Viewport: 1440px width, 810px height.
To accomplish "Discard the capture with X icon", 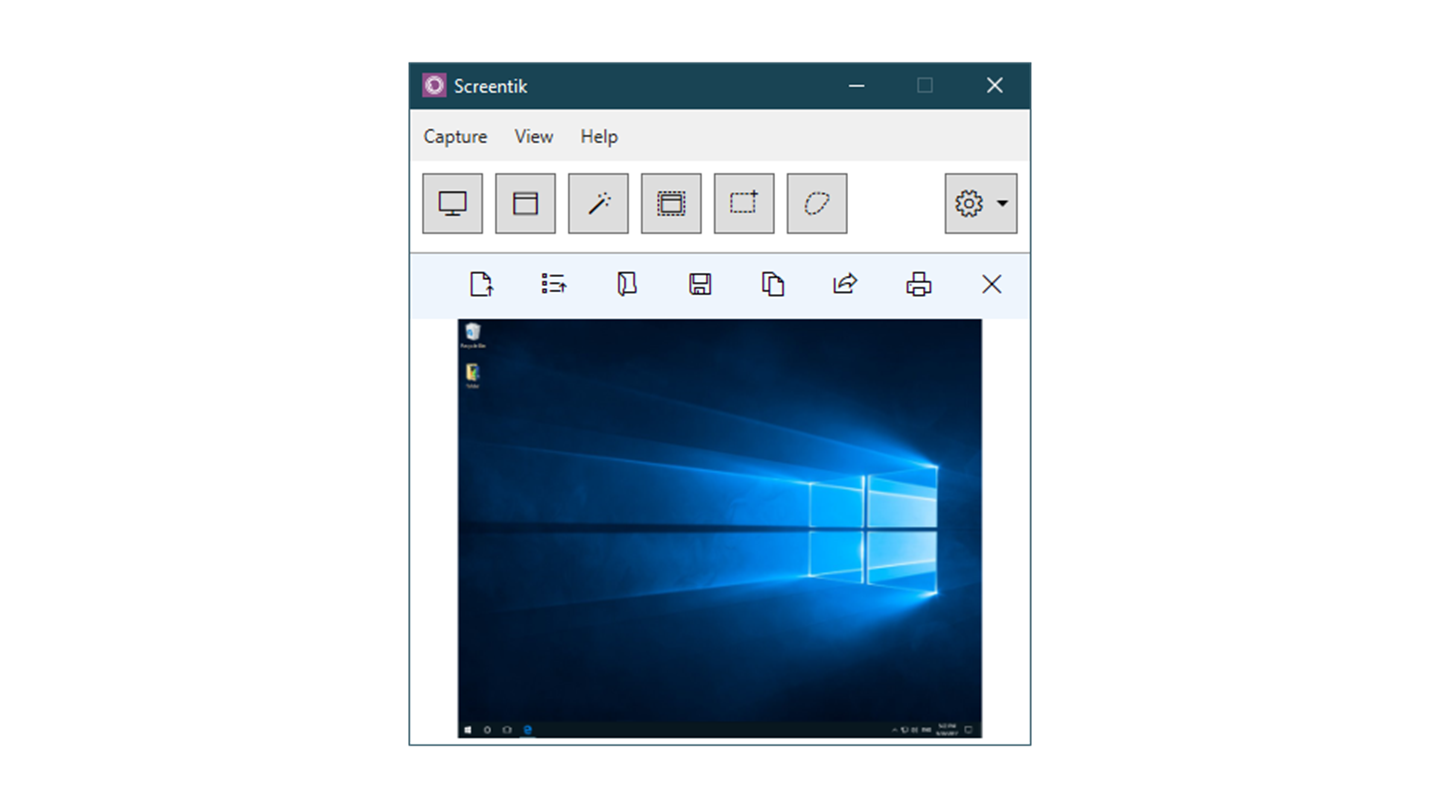I will [992, 285].
